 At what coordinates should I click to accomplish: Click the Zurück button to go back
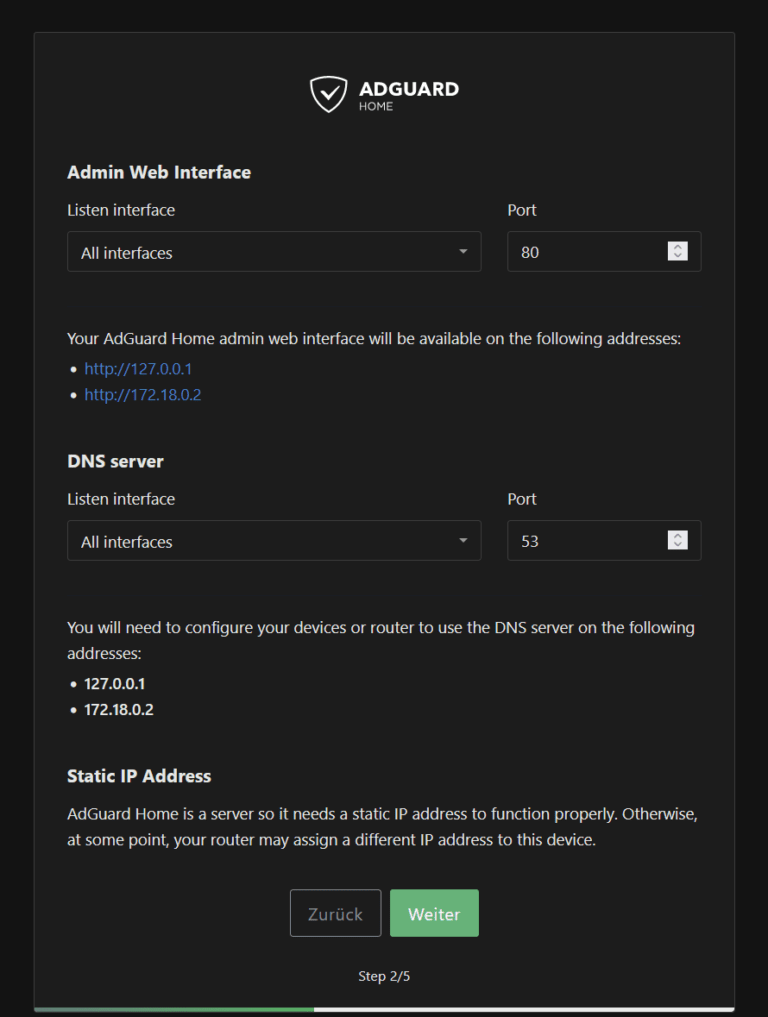coord(335,912)
